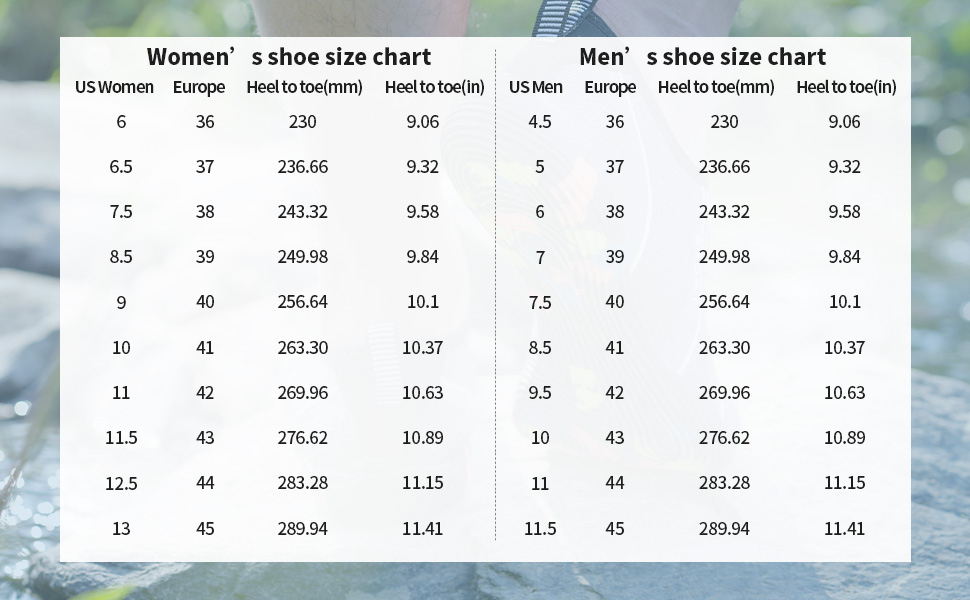Click the 11.41 inch value in men's chart

coord(845,528)
